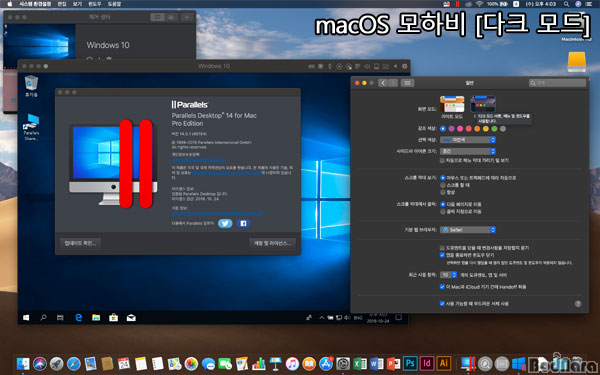Enable 자동으로 메뉴 막대 가리기 및 보기 checkbox

tap(442, 161)
